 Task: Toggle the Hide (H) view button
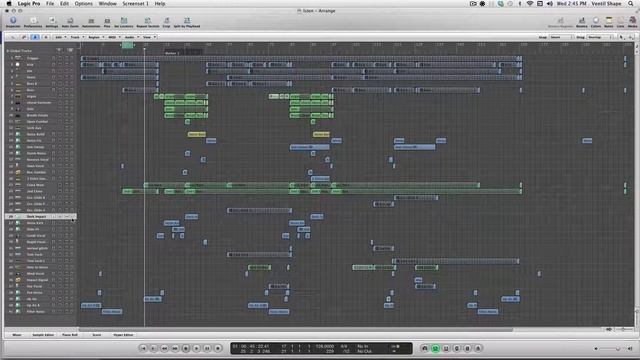coord(45,37)
